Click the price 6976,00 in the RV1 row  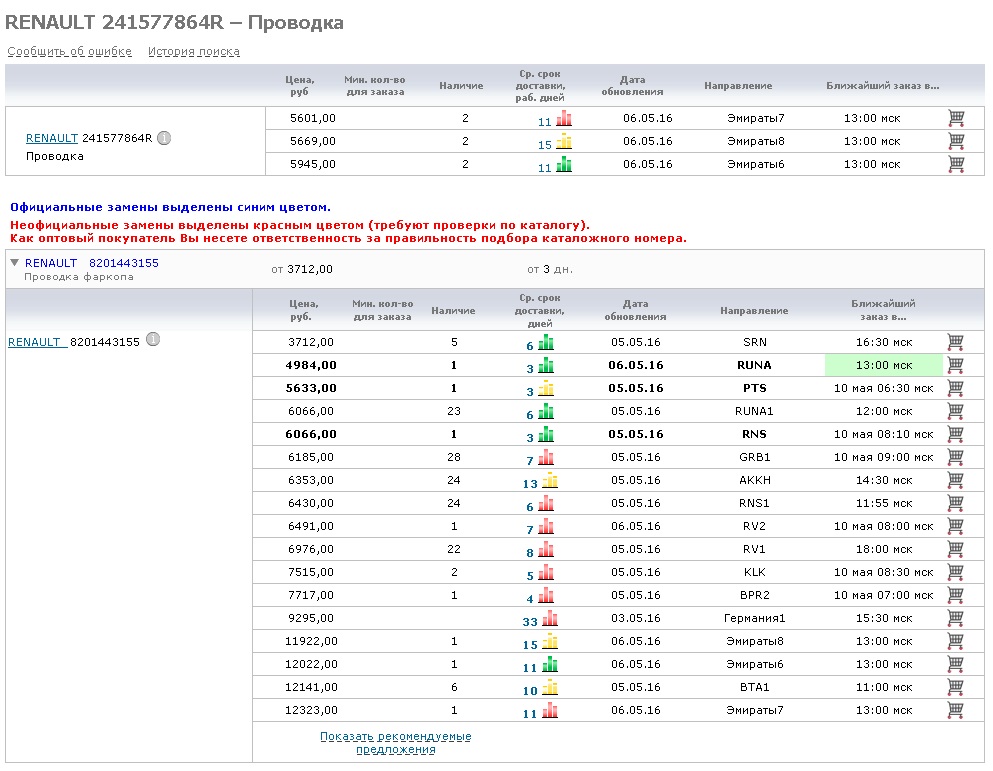(x=311, y=549)
